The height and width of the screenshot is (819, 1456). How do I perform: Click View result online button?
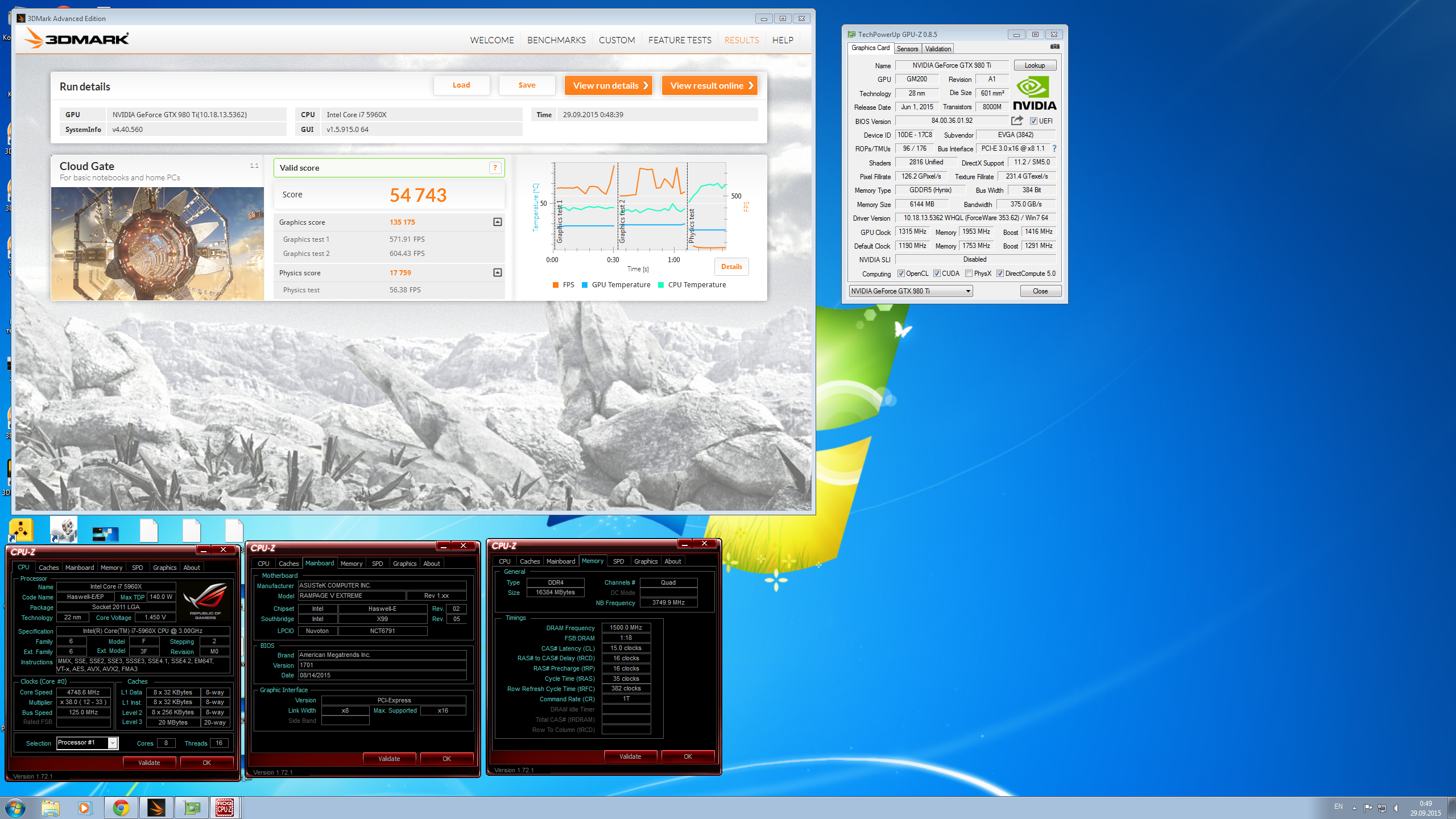point(710,85)
